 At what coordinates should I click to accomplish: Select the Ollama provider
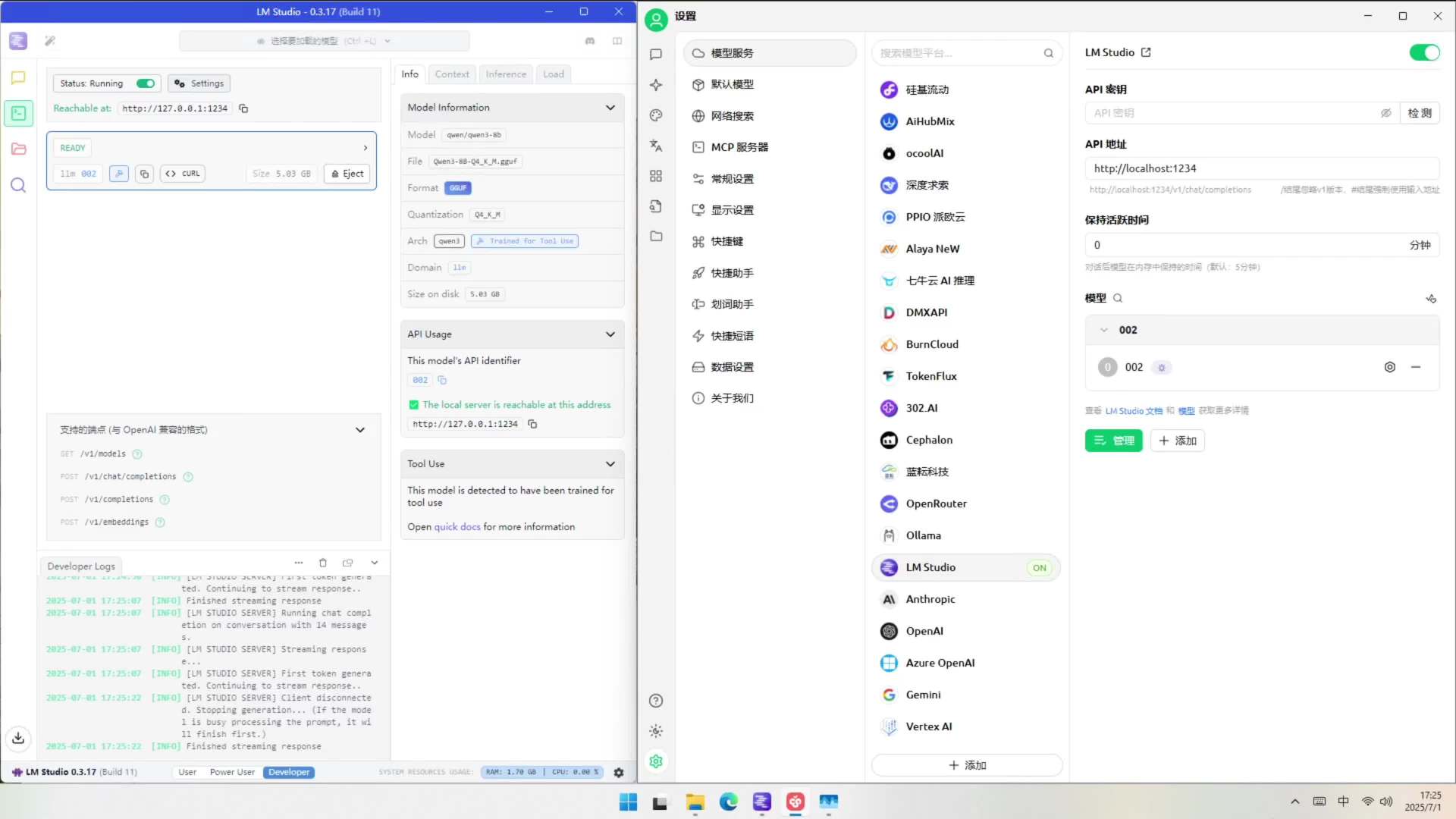coord(966,535)
